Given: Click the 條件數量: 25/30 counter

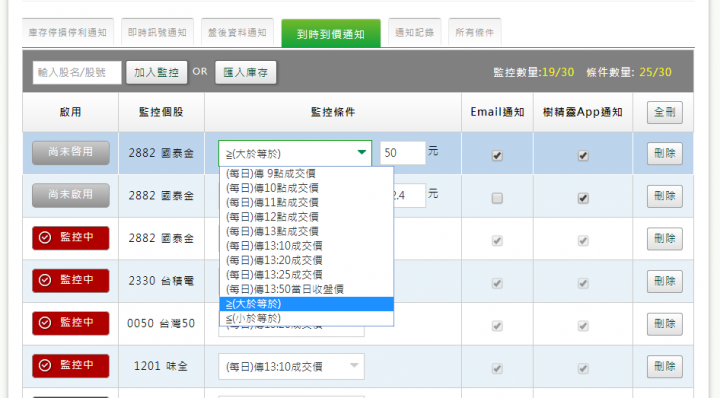Looking at the screenshot, I should click(629, 72).
